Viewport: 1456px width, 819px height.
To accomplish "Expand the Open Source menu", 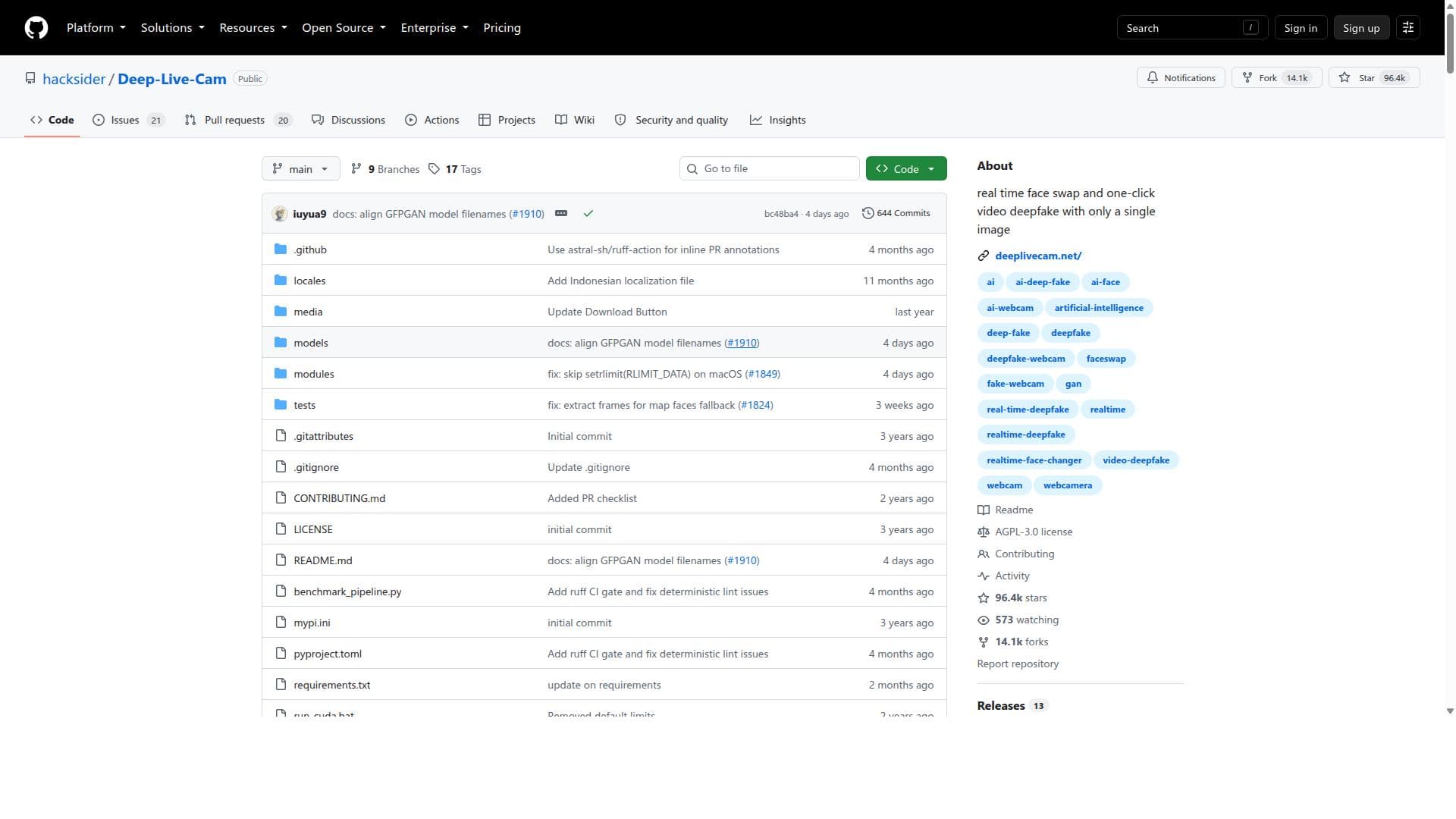I will point(344,28).
